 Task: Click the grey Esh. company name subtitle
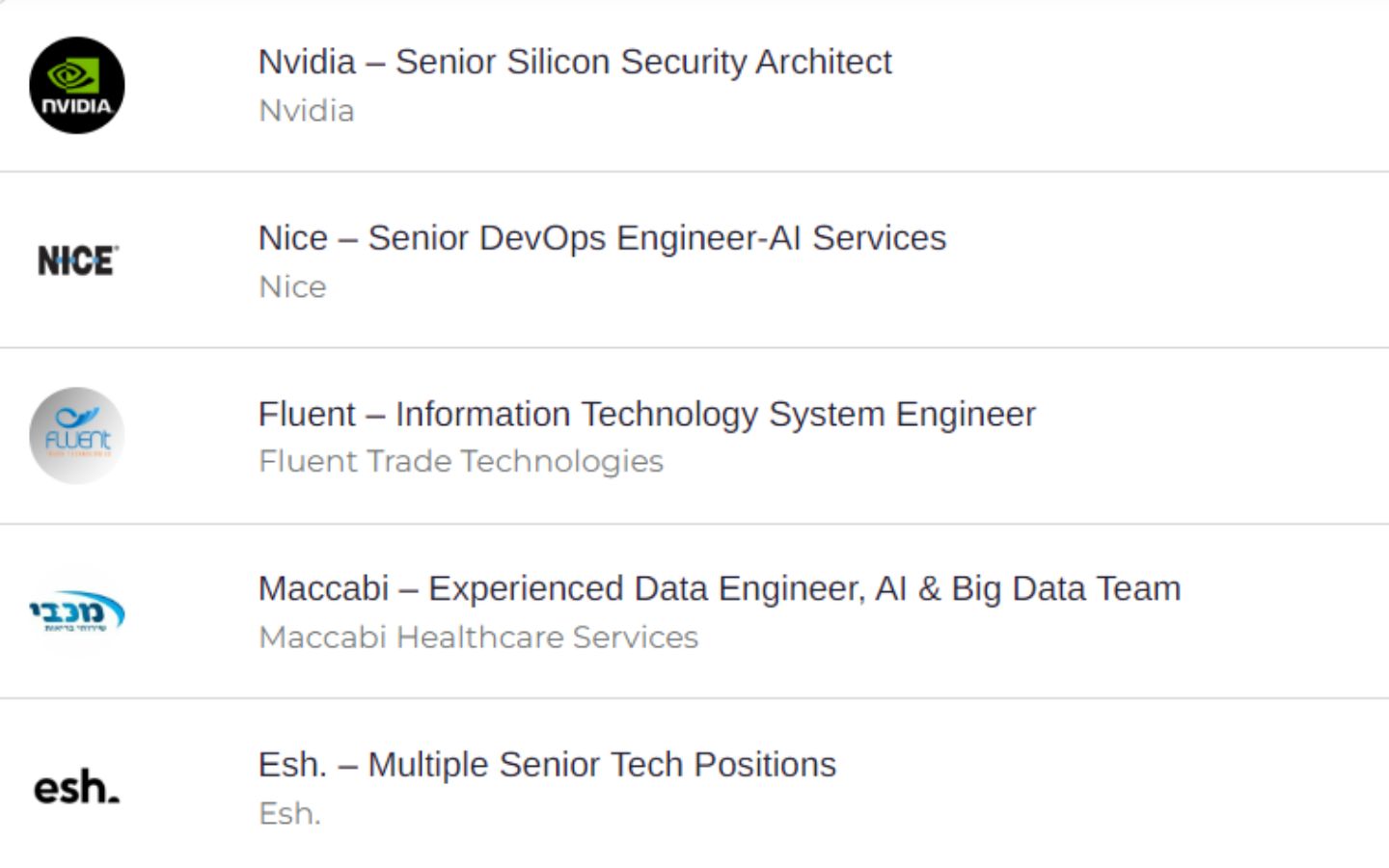[x=289, y=814]
